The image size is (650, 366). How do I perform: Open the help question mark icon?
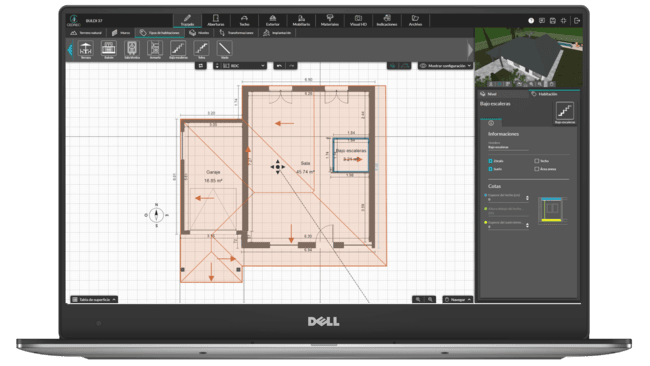click(531, 20)
